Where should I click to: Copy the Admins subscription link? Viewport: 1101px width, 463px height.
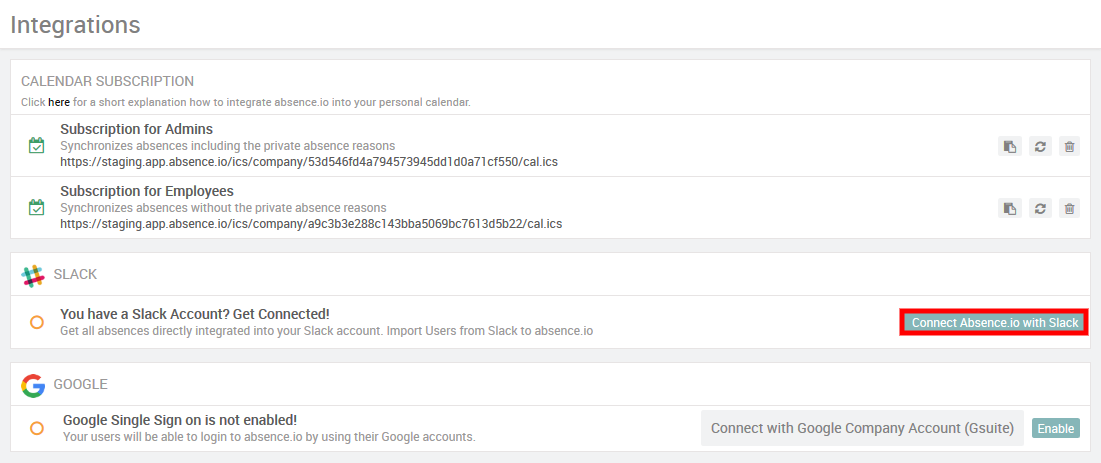coord(1010,147)
